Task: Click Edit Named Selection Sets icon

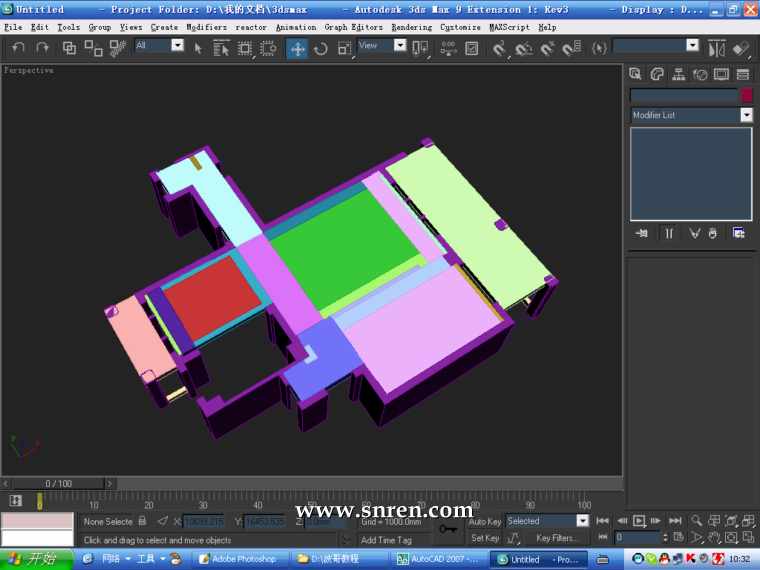Action: [x=600, y=48]
